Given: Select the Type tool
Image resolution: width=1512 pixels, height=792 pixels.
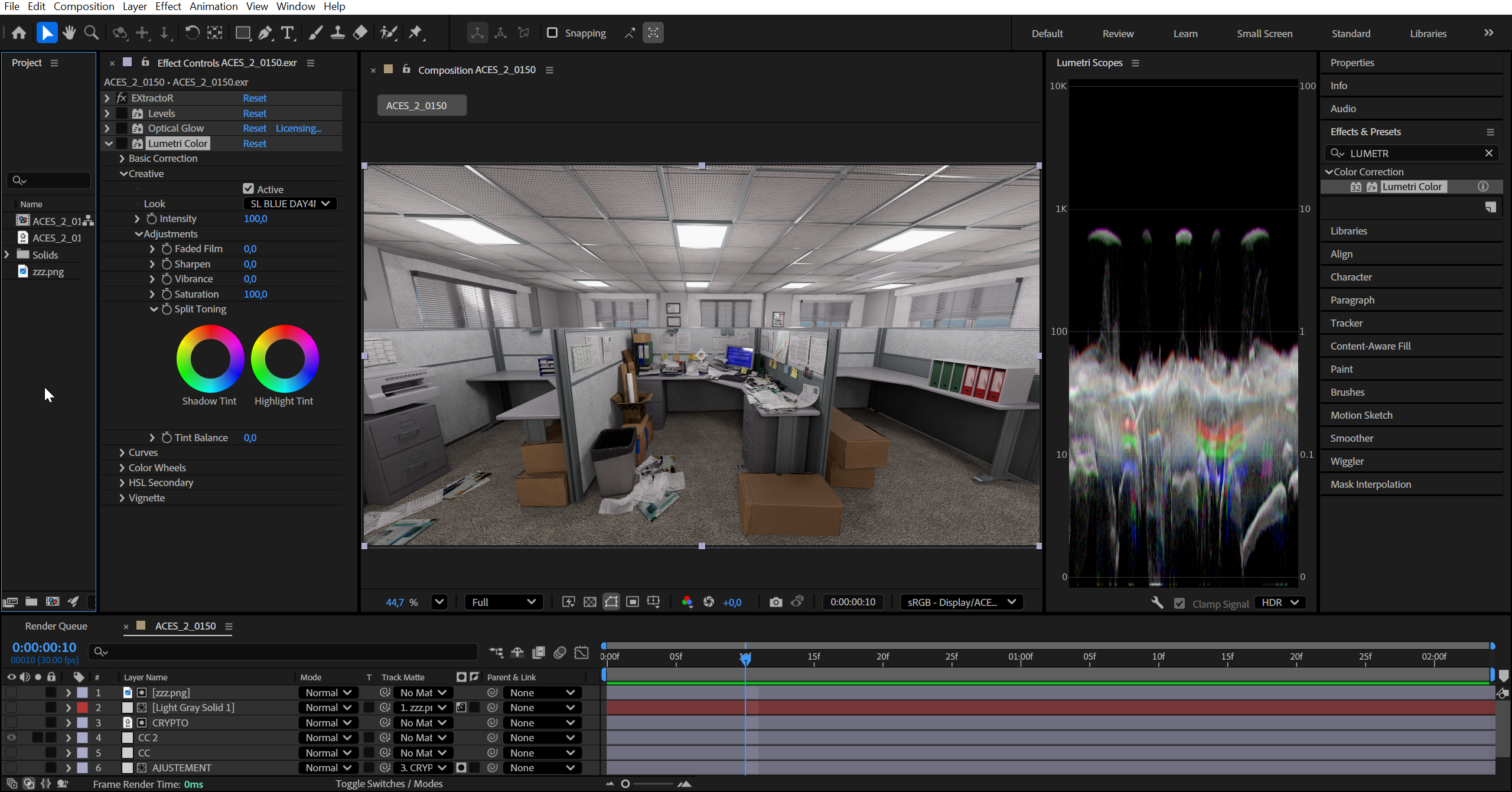Looking at the screenshot, I should tap(288, 33).
